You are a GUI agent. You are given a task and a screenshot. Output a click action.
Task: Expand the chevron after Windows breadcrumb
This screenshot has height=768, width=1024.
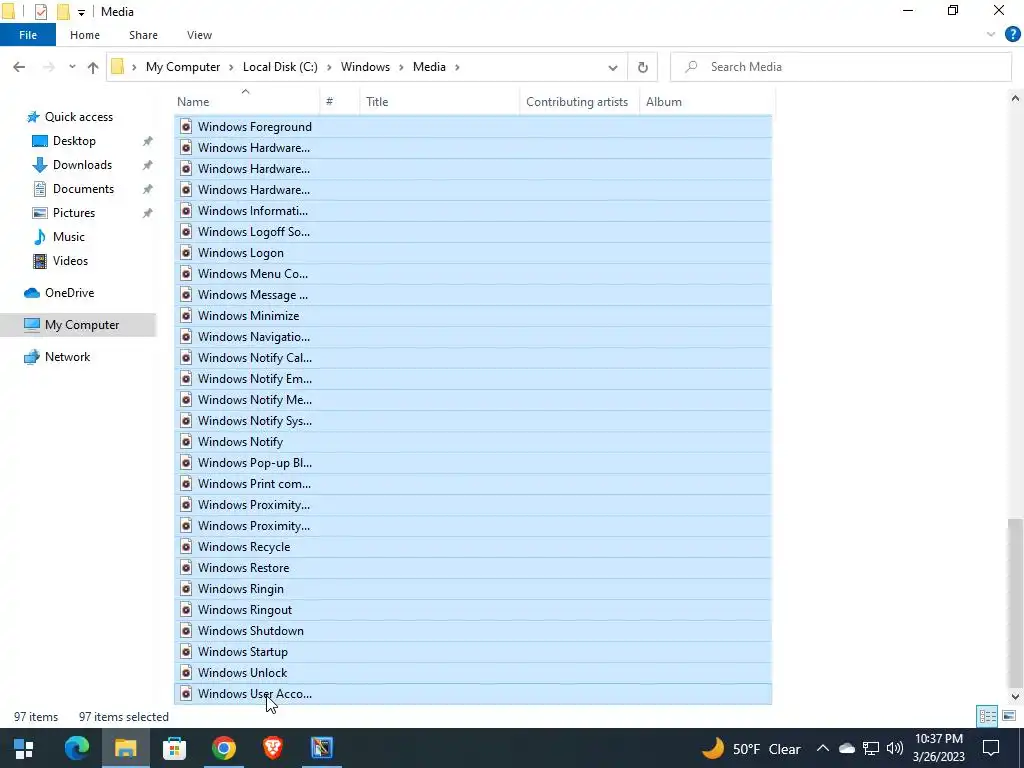pos(401,67)
